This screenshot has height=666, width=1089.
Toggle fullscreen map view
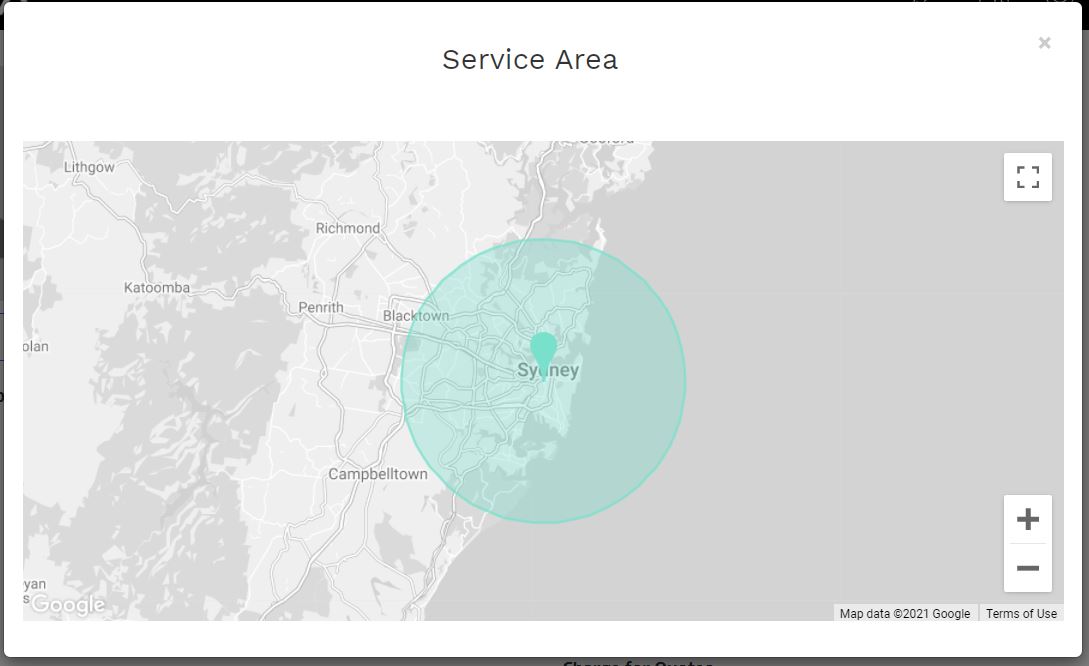click(x=1027, y=177)
